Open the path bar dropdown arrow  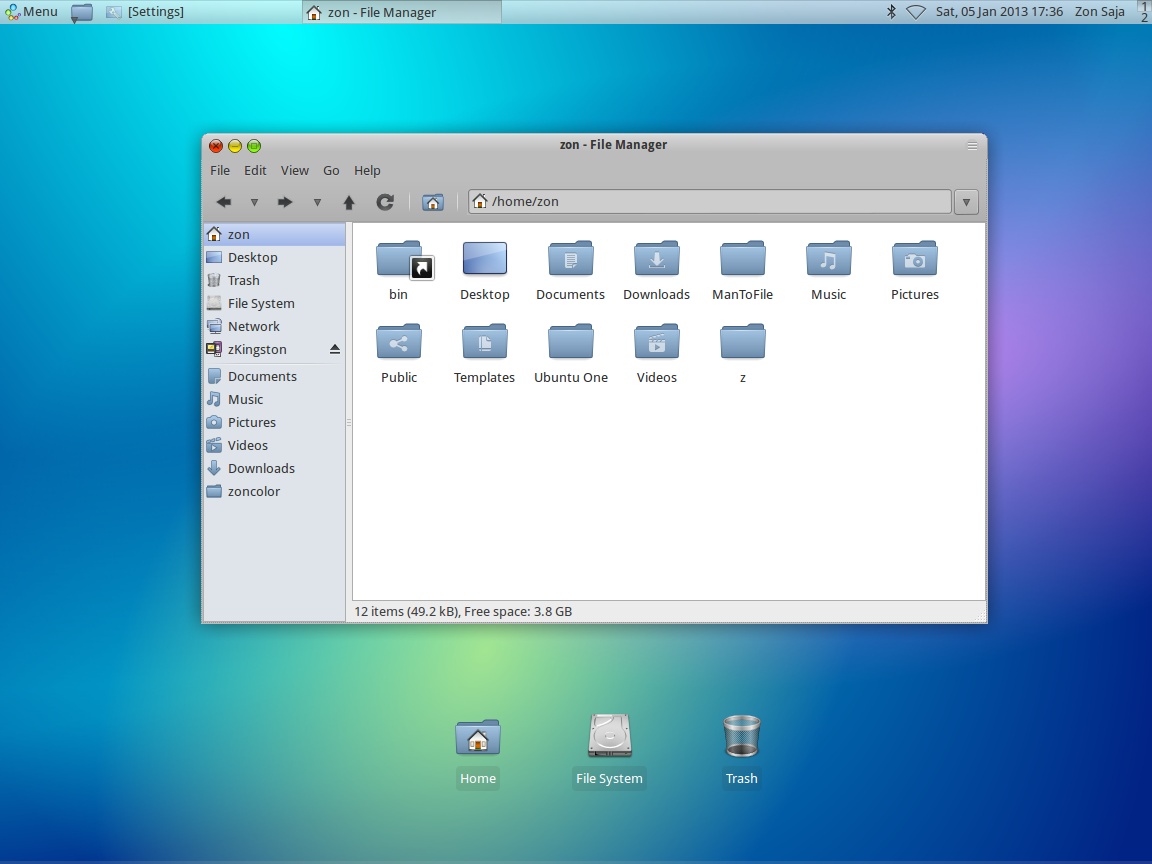[965, 201]
